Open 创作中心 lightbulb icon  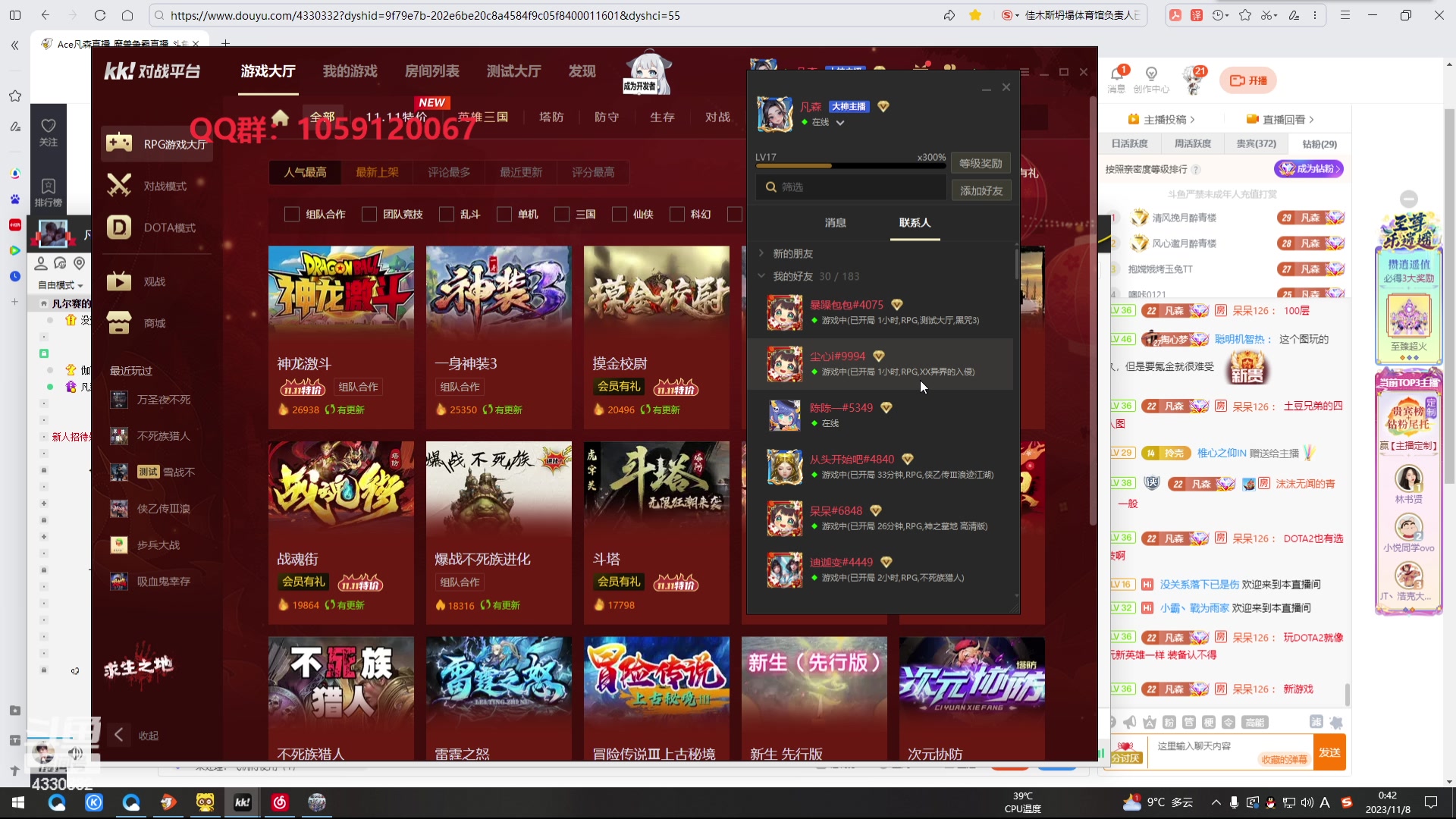tap(1151, 74)
